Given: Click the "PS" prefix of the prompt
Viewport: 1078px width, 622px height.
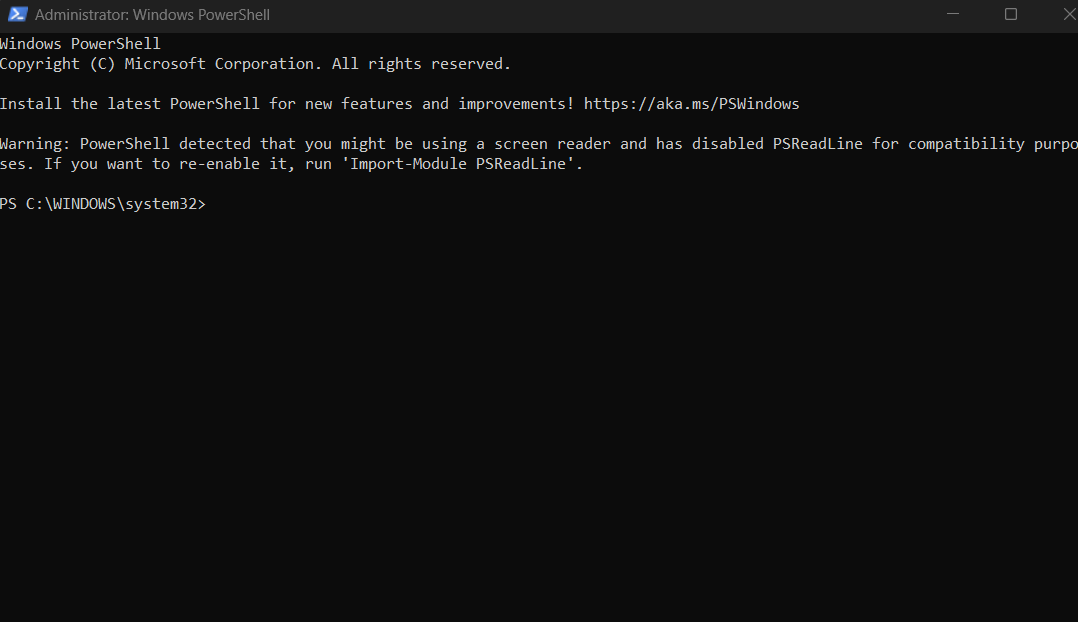Looking at the screenshot, I should tap(9, 204).
